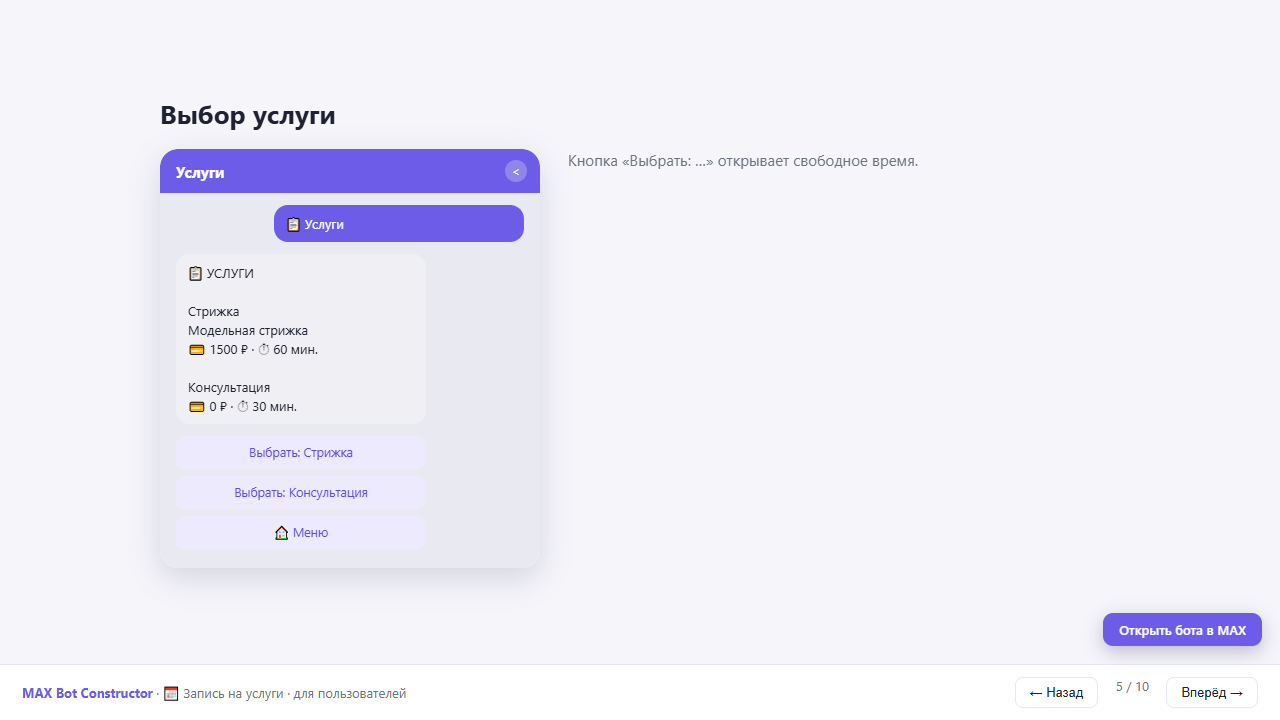The width and height of the screenshot is (1280, 720).
Task: Choose the Выбрать: Консультация button
Action: pos(301,493)
